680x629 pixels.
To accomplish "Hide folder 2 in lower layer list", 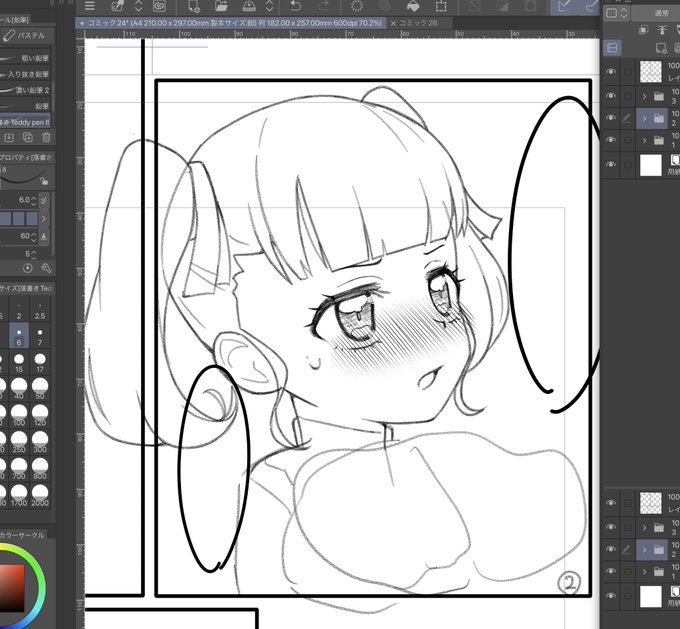I will 611,549.
